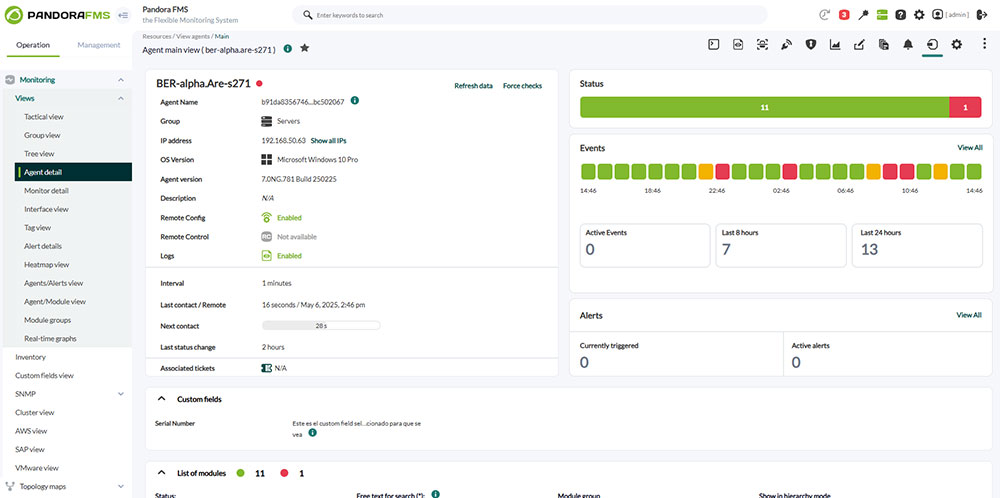
Task: Click the View agents breadcrumb link
Action: click(193, 36)
